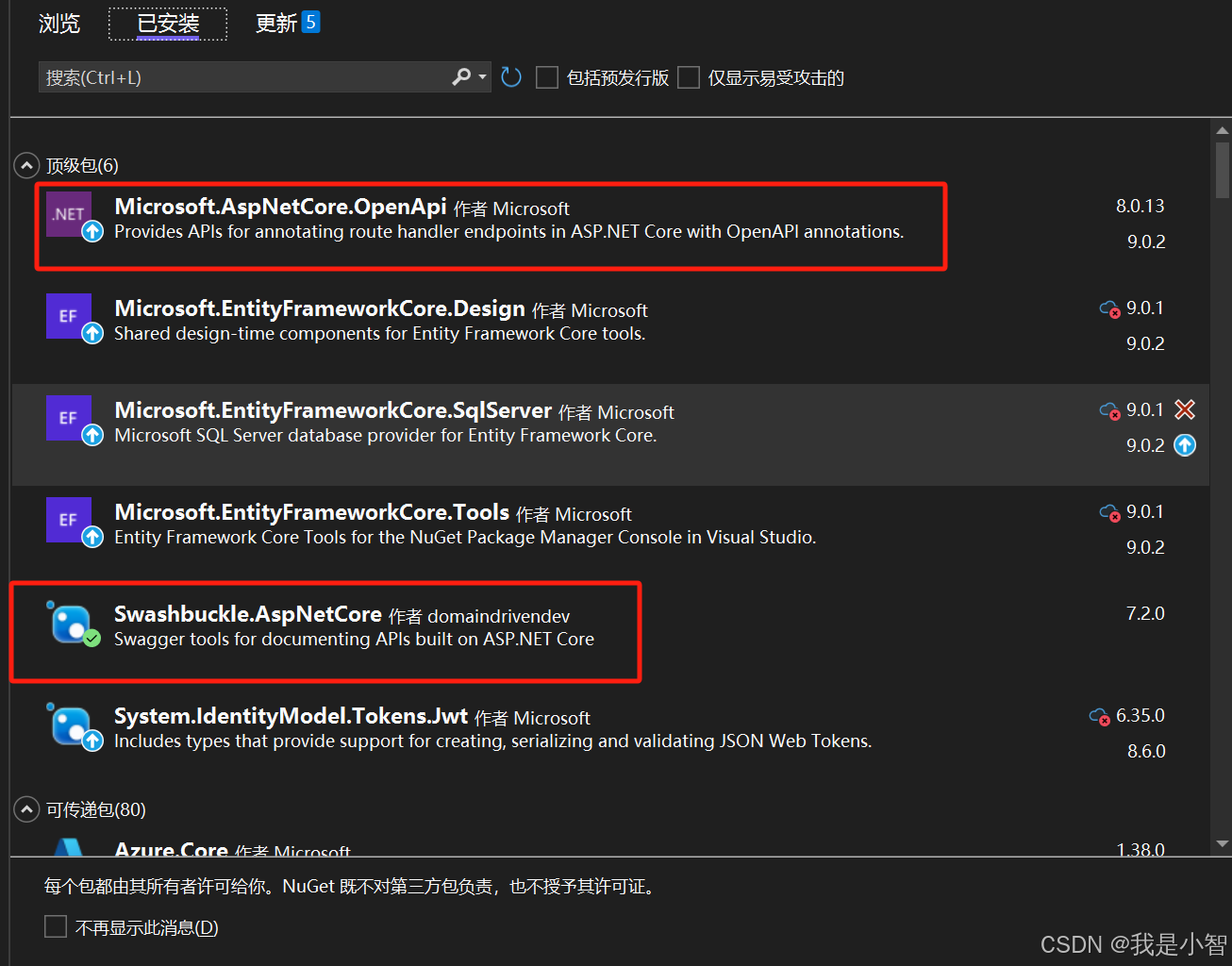Click cloud warning icon beside SqlServer 9.0.1
The width and height of the screenshot is (1232, 966).
[1110, 410]
